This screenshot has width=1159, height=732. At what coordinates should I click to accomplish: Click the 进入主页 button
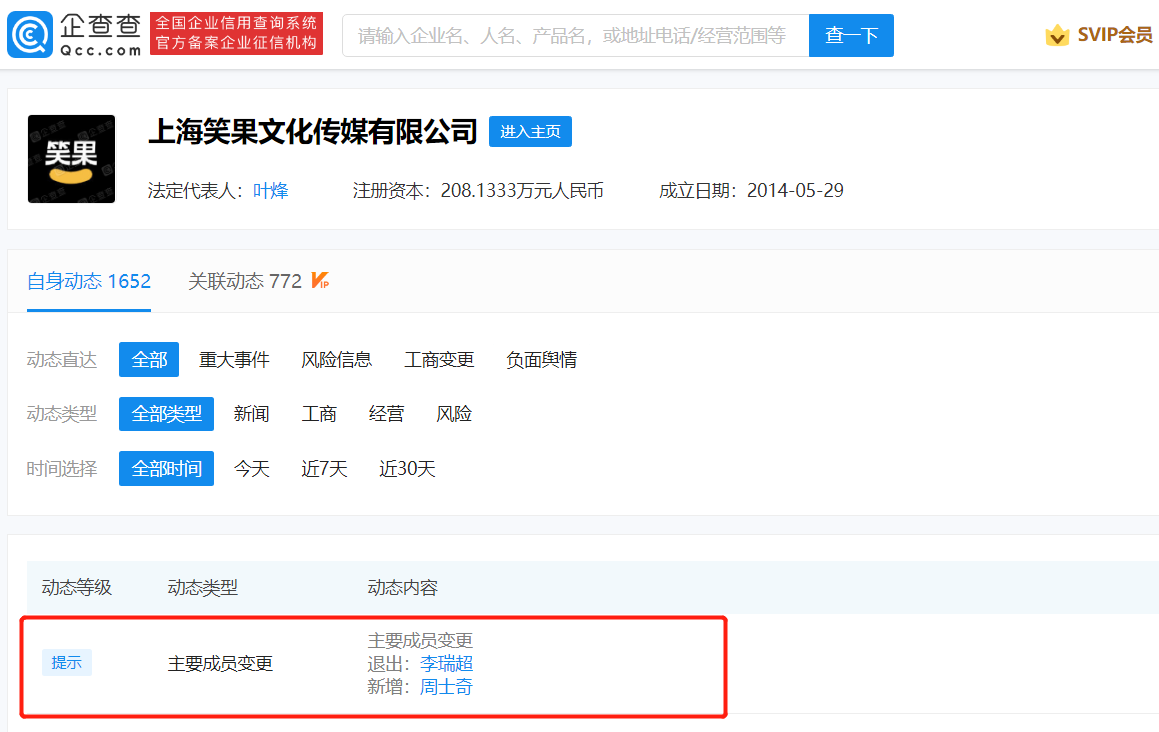[x=530, y=132]
